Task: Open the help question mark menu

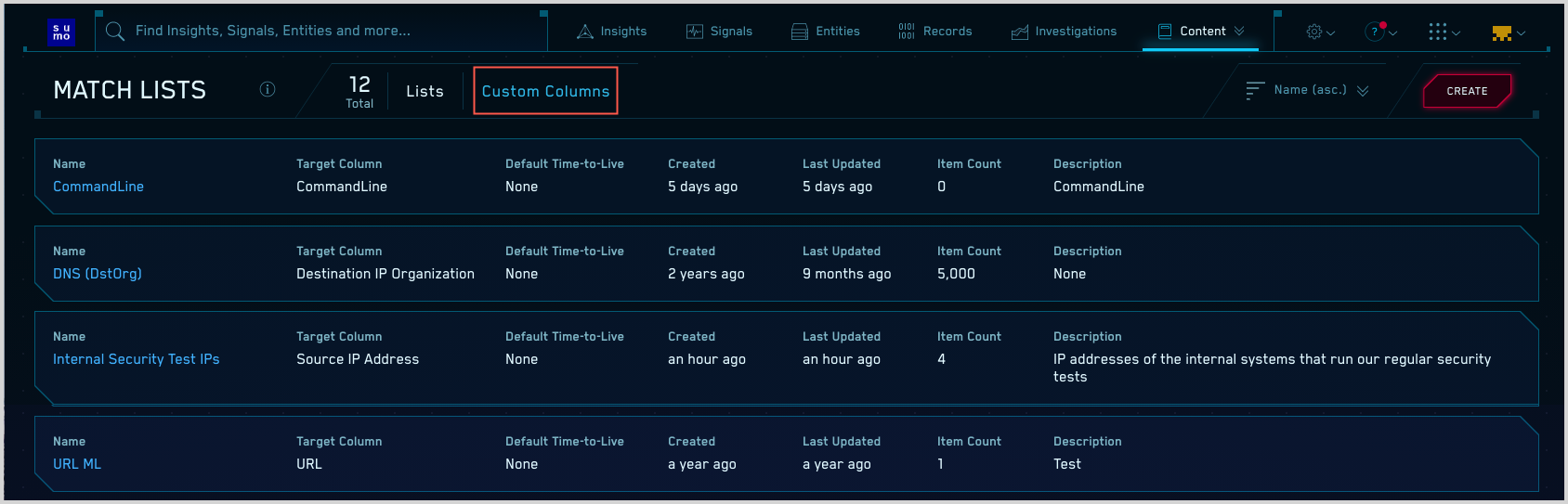Action: click(1379, 32)
